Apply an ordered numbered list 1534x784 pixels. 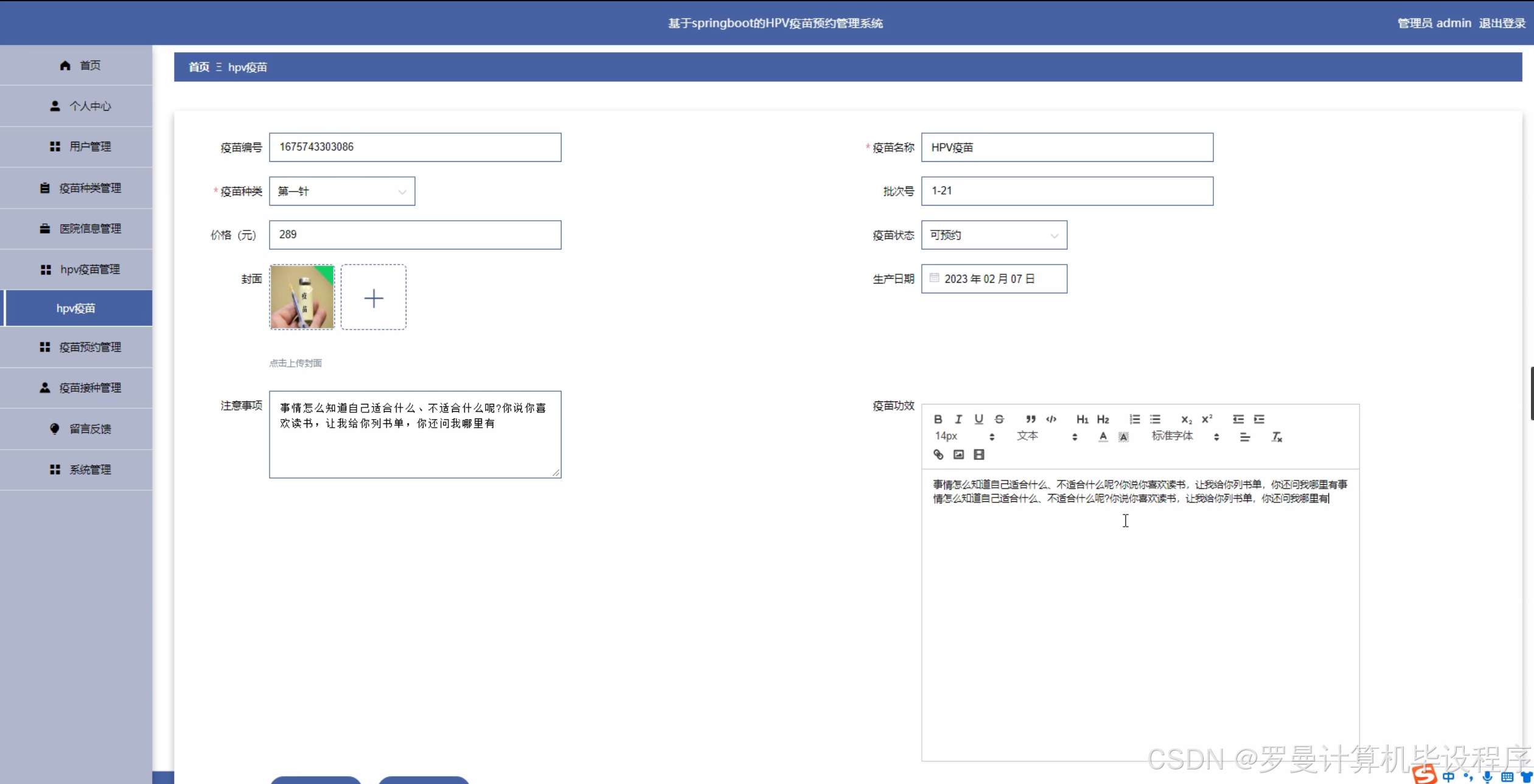pyautogui.click(x=1134, y=419)
